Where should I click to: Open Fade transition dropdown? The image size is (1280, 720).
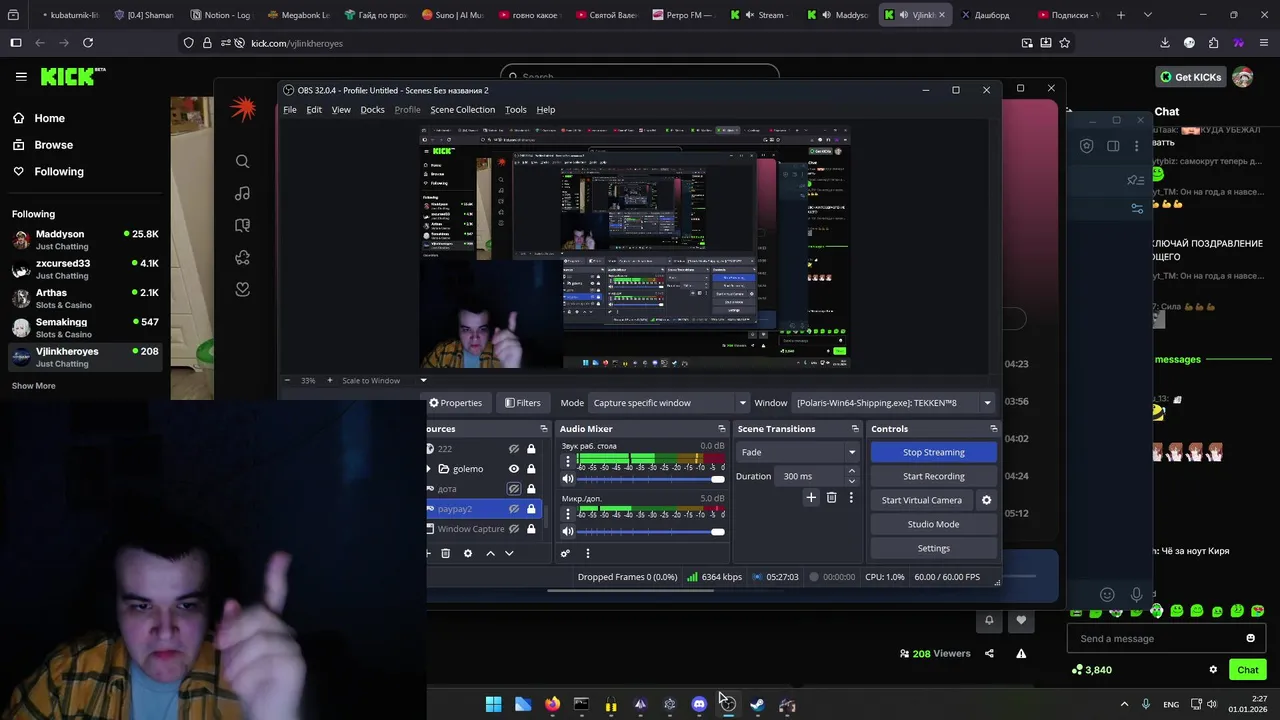pyautogui.click(x=798, y=452)
